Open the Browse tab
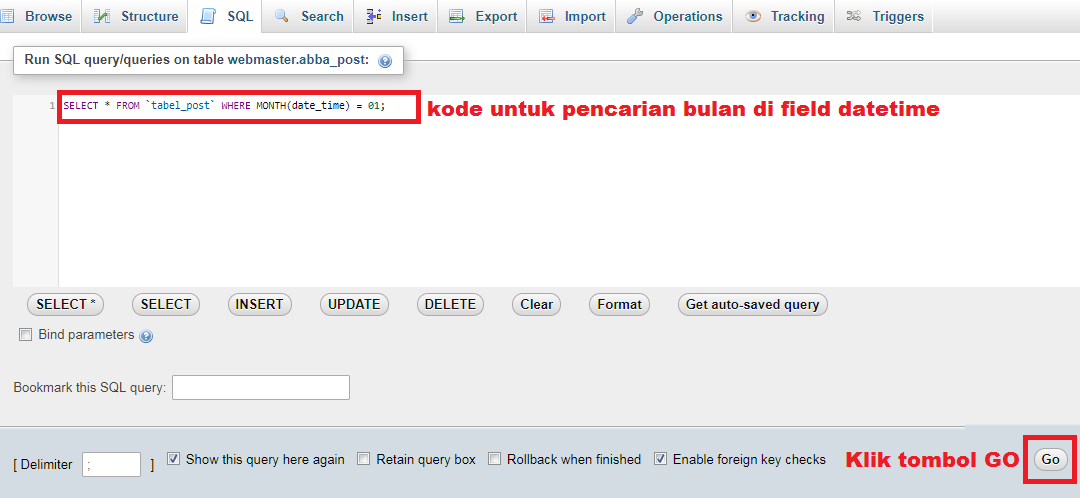Image resolution: width=1080 pixels, height=498 pixels. [38, 17]
